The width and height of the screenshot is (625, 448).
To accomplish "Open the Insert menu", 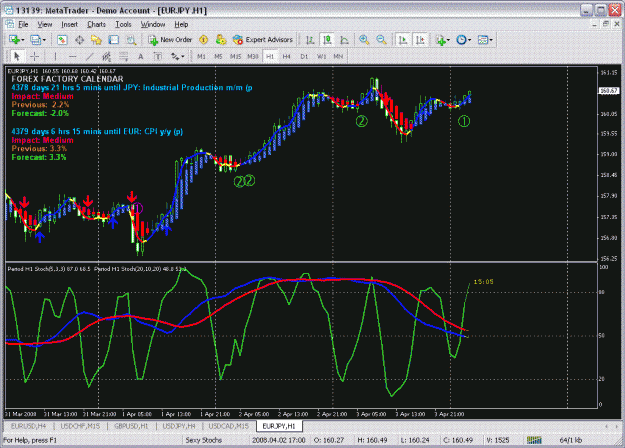I will click(x=69, y=24).
